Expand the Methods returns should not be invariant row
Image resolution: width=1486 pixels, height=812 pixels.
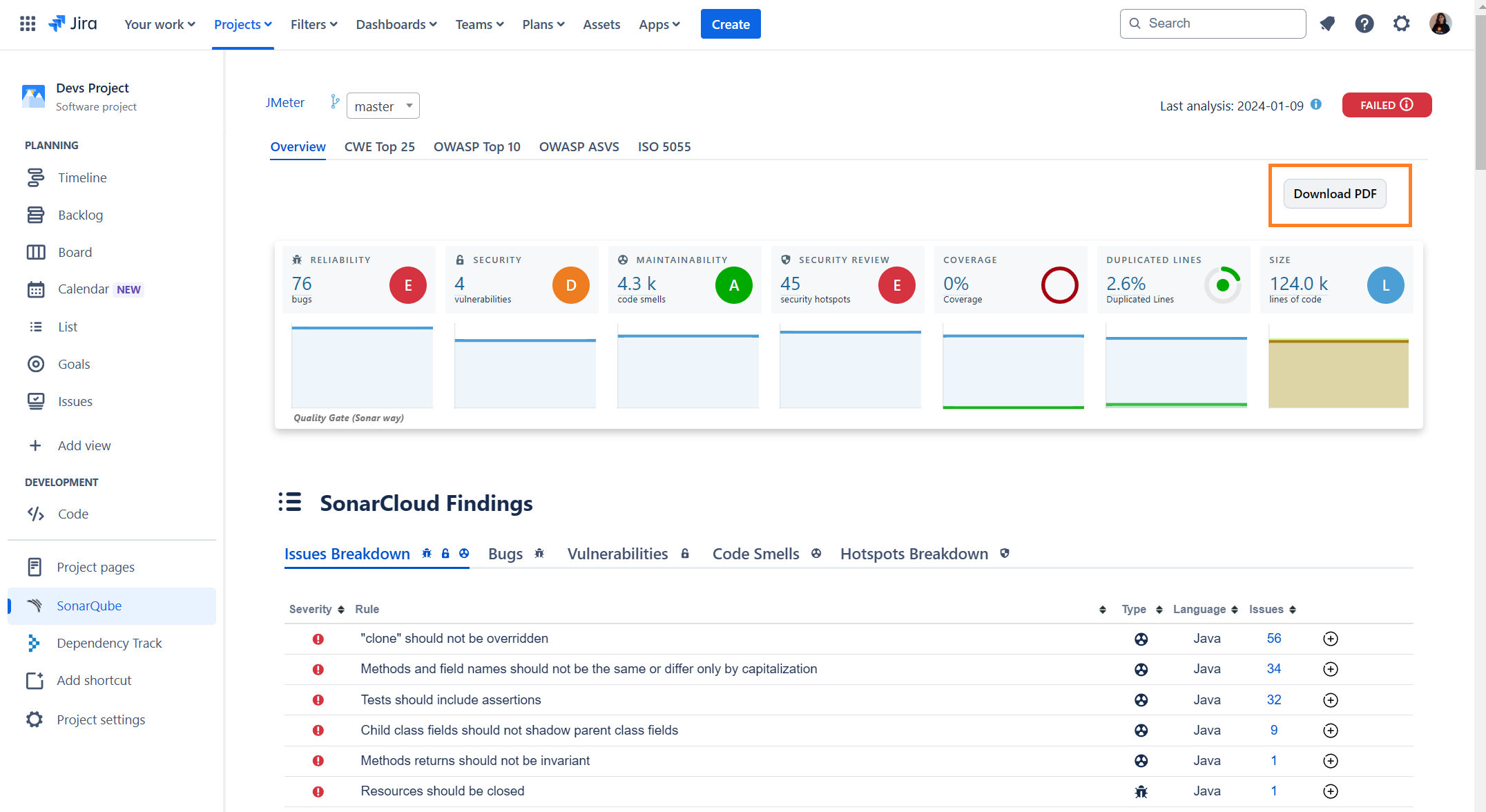tap(1331, 761)
